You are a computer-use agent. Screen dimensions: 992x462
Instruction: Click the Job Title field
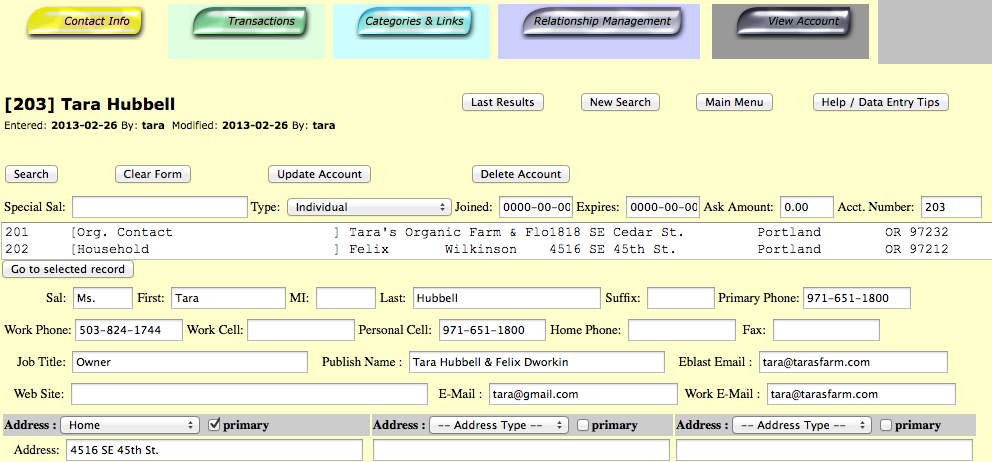[189, 362]
